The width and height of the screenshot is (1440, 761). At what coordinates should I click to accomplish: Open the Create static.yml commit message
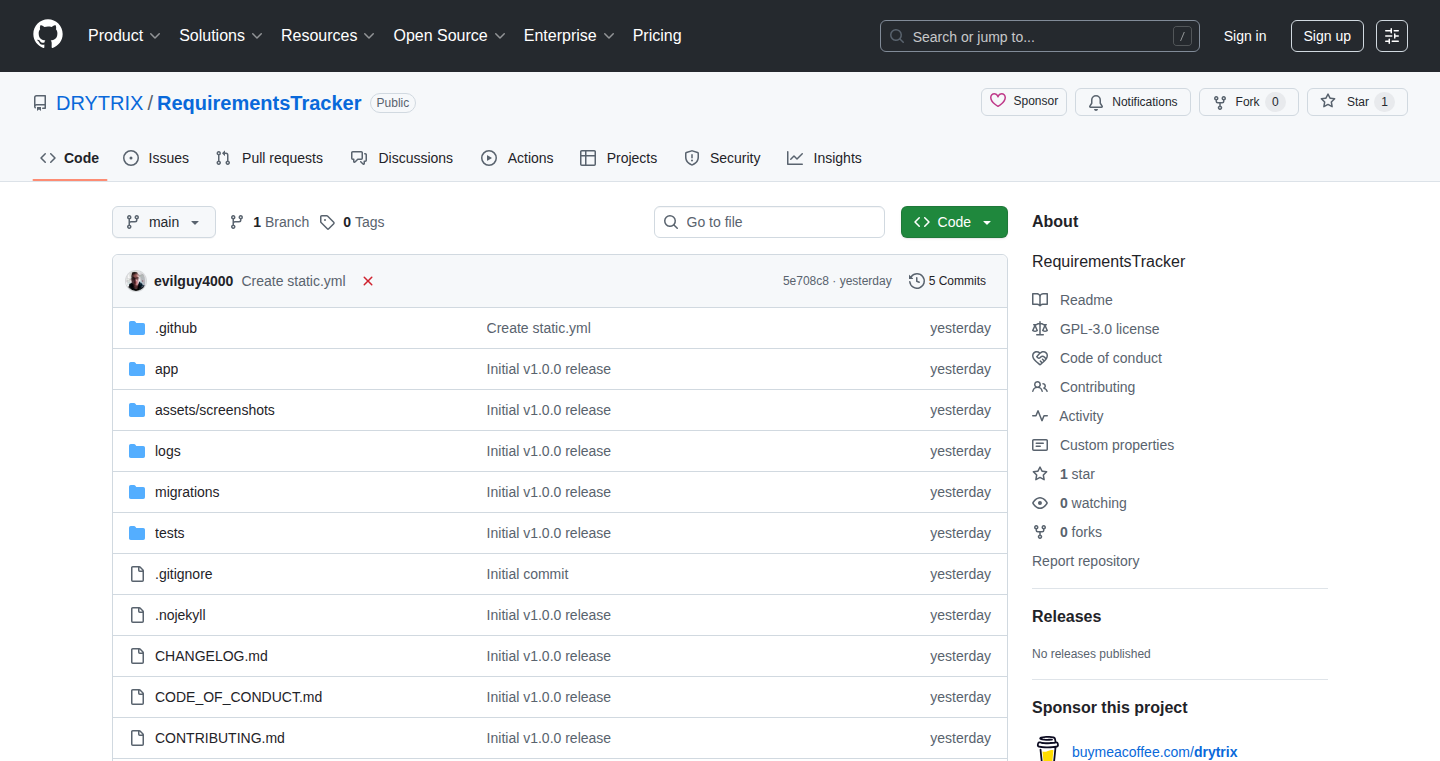click(294, 281)
